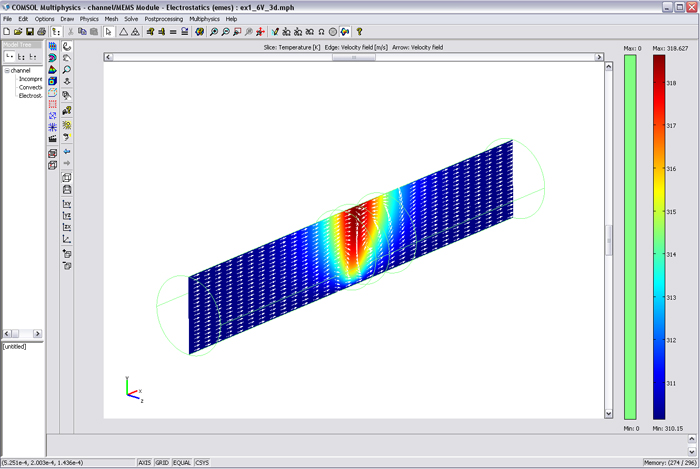
Task: Click the red hot region in slice plot
Action: coord(355,232)
